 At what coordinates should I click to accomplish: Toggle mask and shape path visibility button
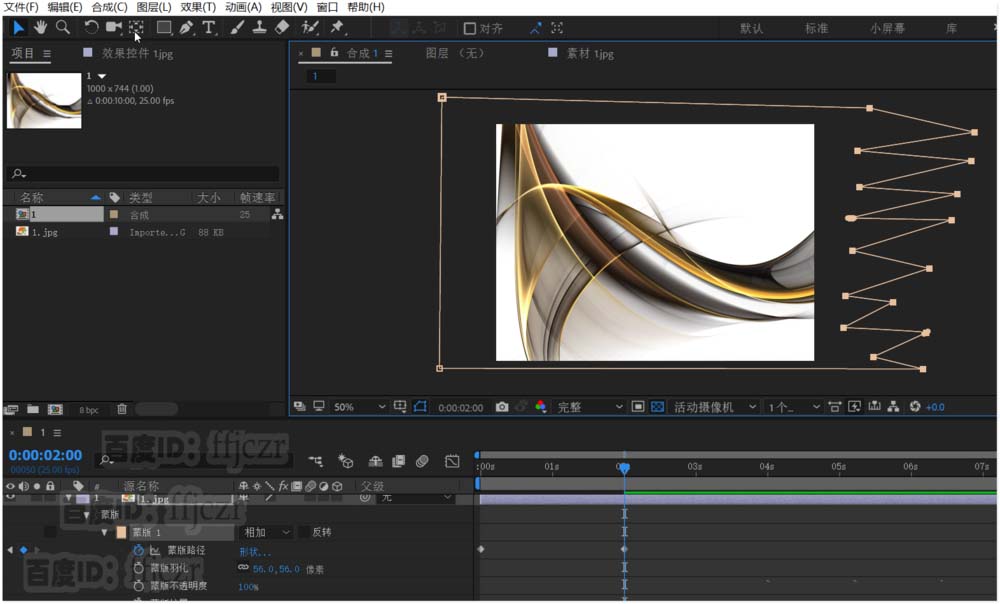tap(420, 407)
